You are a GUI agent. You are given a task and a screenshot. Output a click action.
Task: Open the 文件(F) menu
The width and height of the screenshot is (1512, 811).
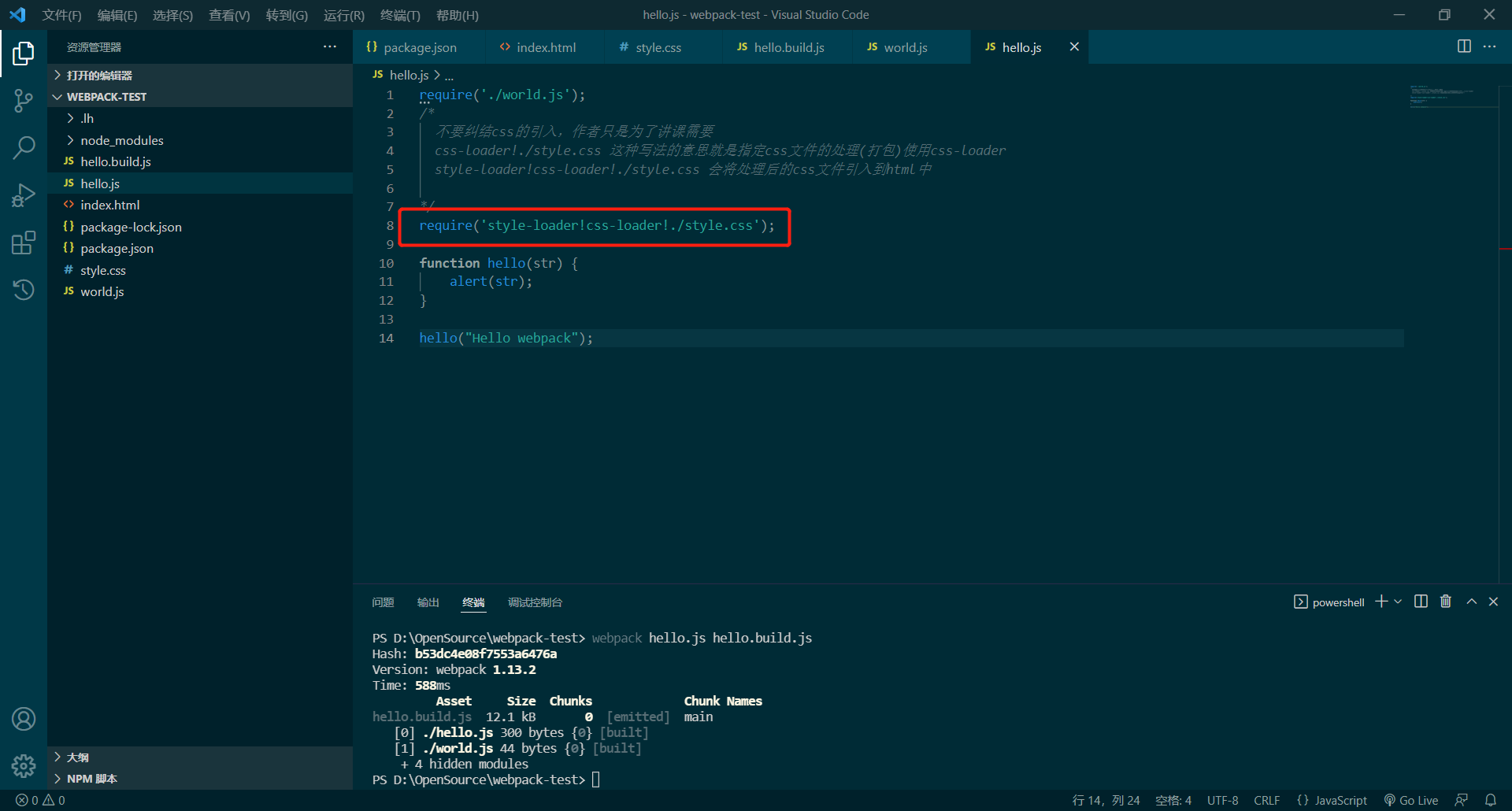tap(61, 15)
